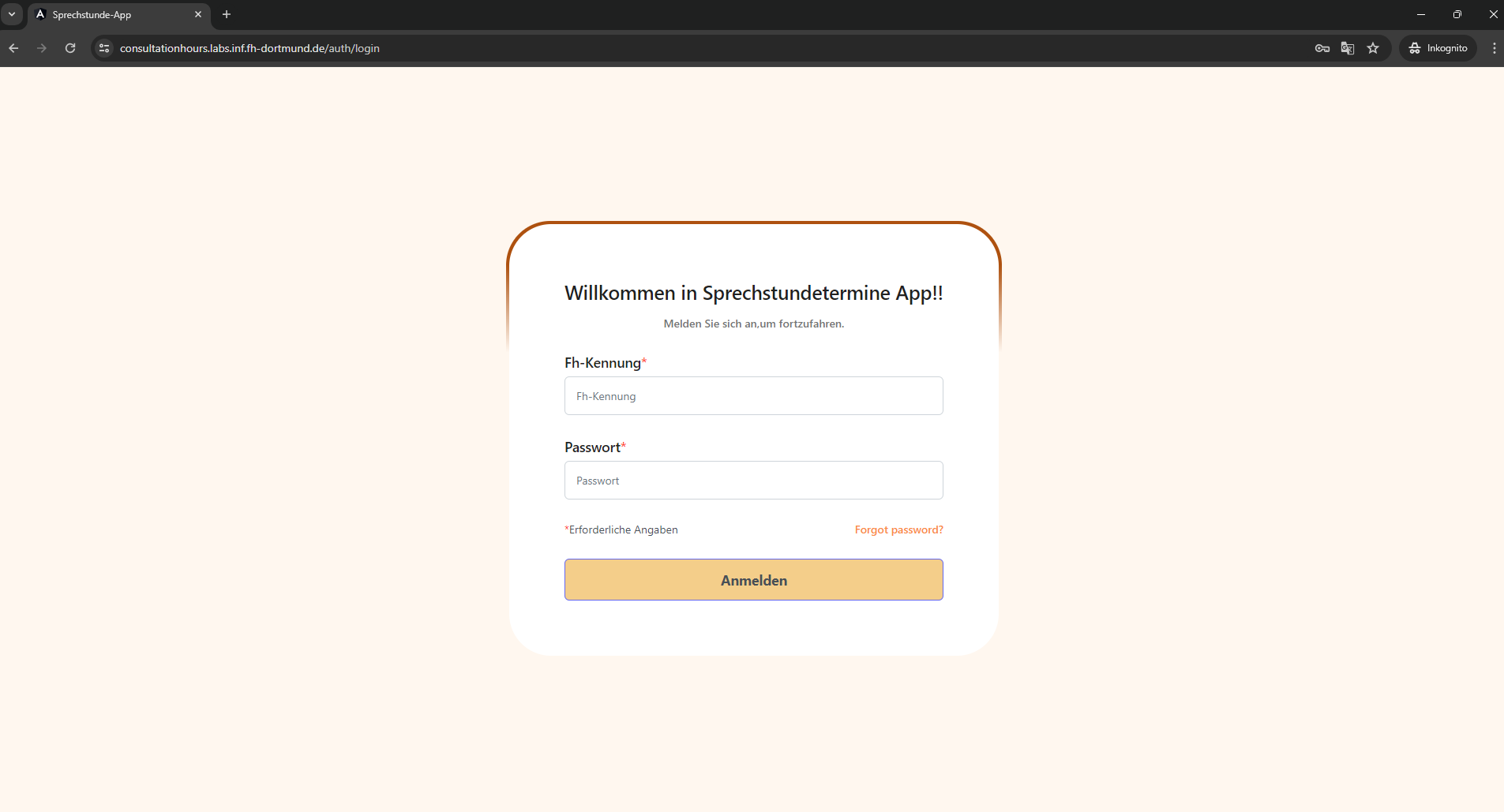The height and width of the screenshot is (812, 1504).
Task: Click the translate page icon
Action: [x=1348, y=48]
